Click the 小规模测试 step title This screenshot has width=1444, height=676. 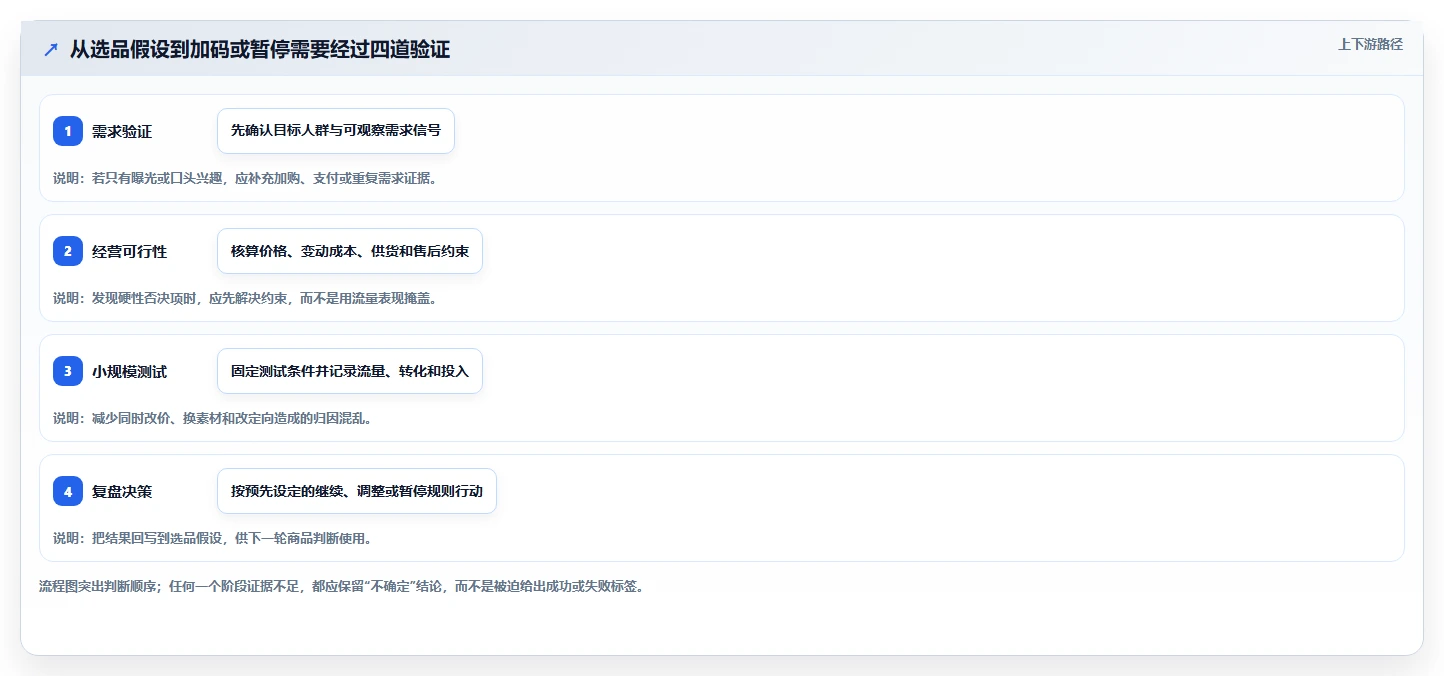coord(130,372)
